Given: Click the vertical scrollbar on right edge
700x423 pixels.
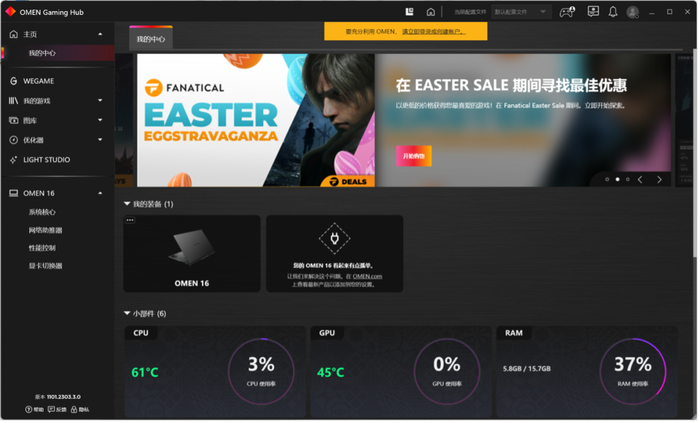Looking at the screenshot, I should [x=695, y=152].
